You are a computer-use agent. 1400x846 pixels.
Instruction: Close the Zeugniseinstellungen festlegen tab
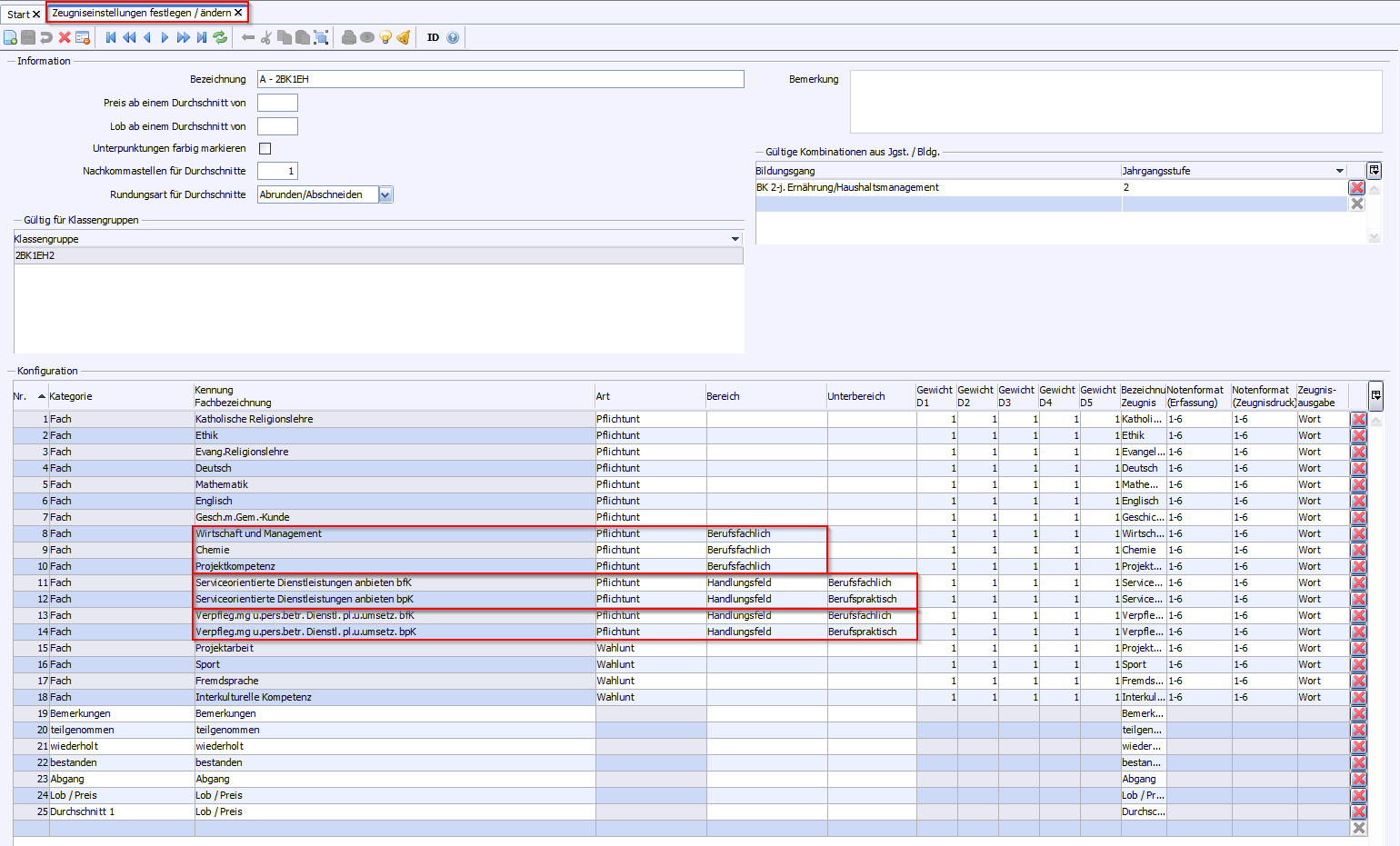(238, 13)
